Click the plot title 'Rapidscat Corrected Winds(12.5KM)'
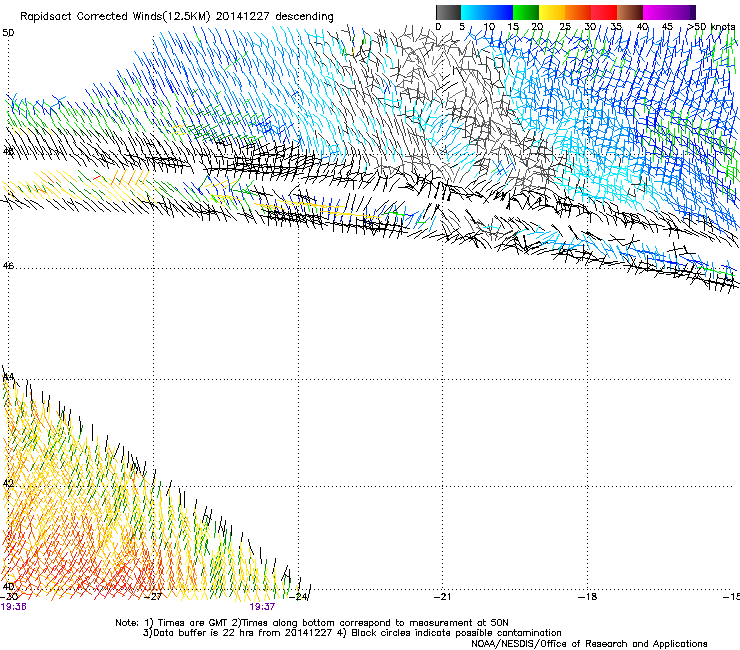740x650 pixels. point(115,17)
